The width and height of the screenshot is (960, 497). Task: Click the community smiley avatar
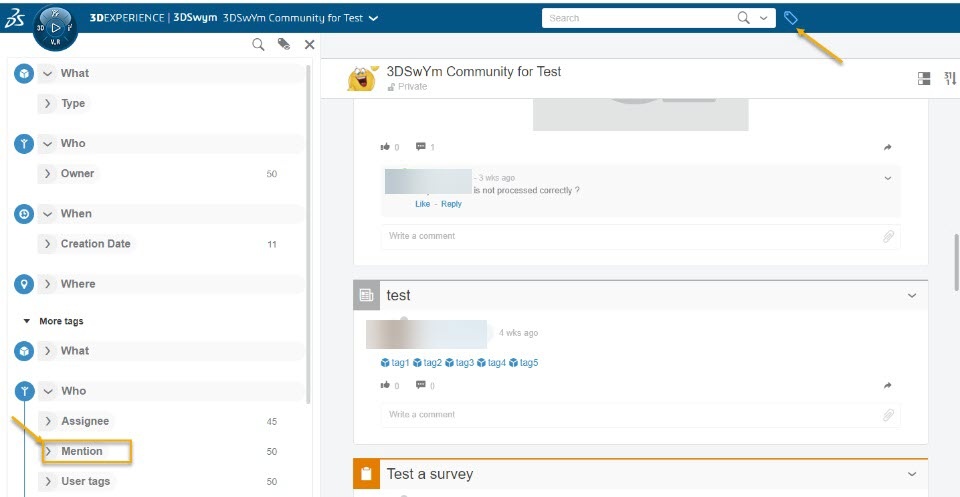coord(362,78)
